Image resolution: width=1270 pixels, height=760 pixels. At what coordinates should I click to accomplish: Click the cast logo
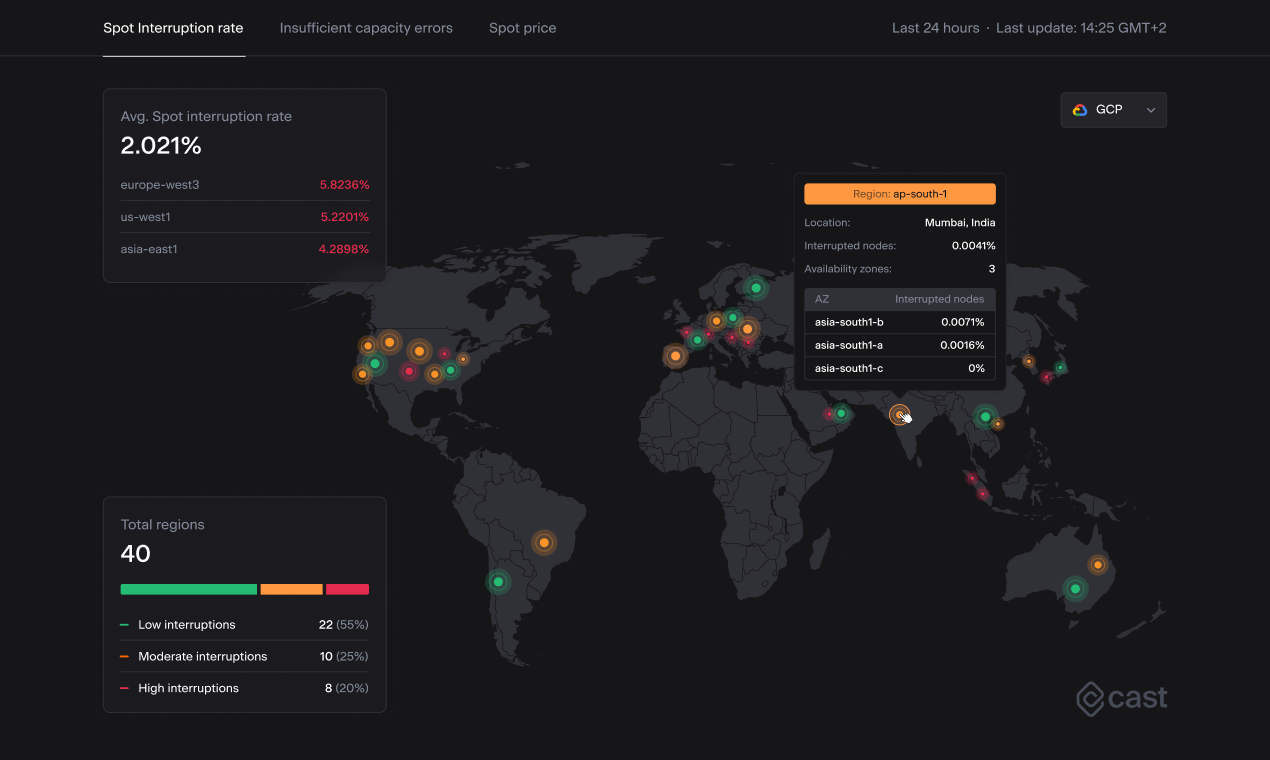[1121, 698]
